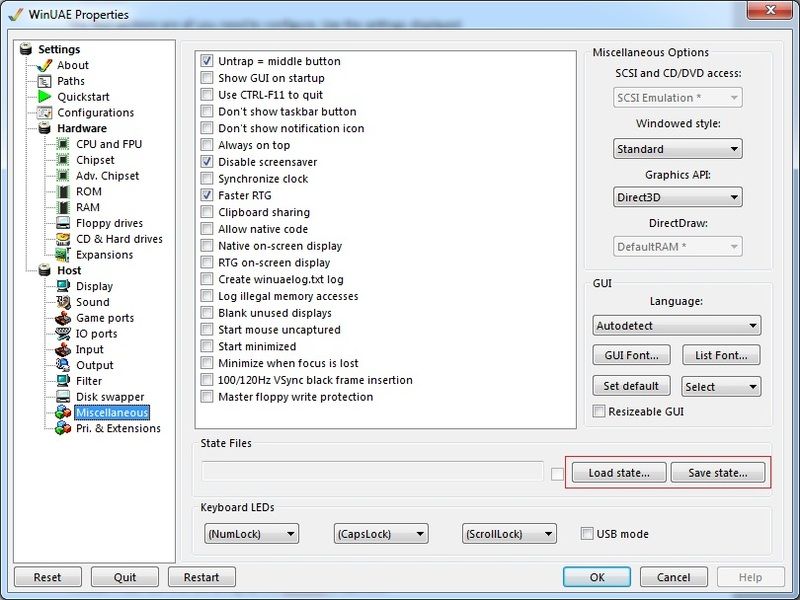Image resolution: width=800 pixels, height=600 pixels.
Task: Toggle the USB mode checkbox
Action: coord(588,534)
